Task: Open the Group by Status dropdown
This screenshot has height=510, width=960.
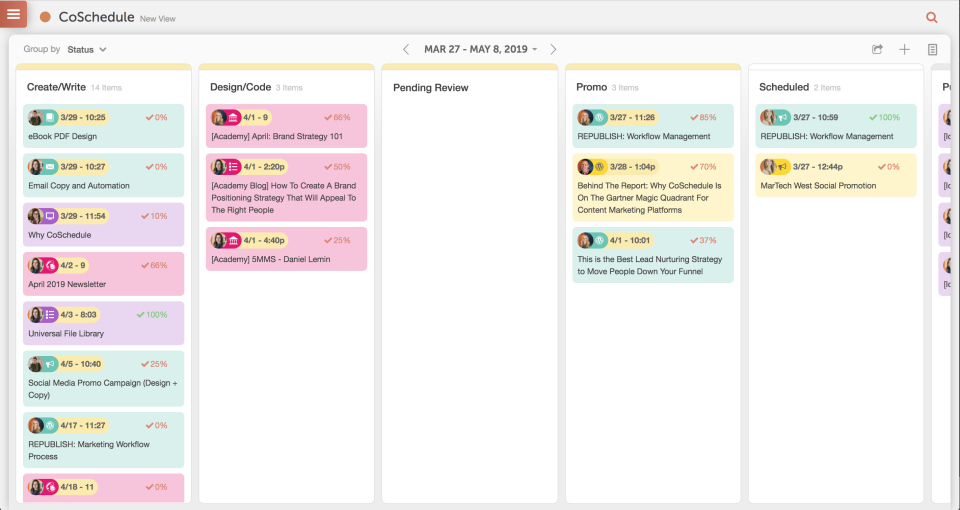Action: tap(86, 50)
